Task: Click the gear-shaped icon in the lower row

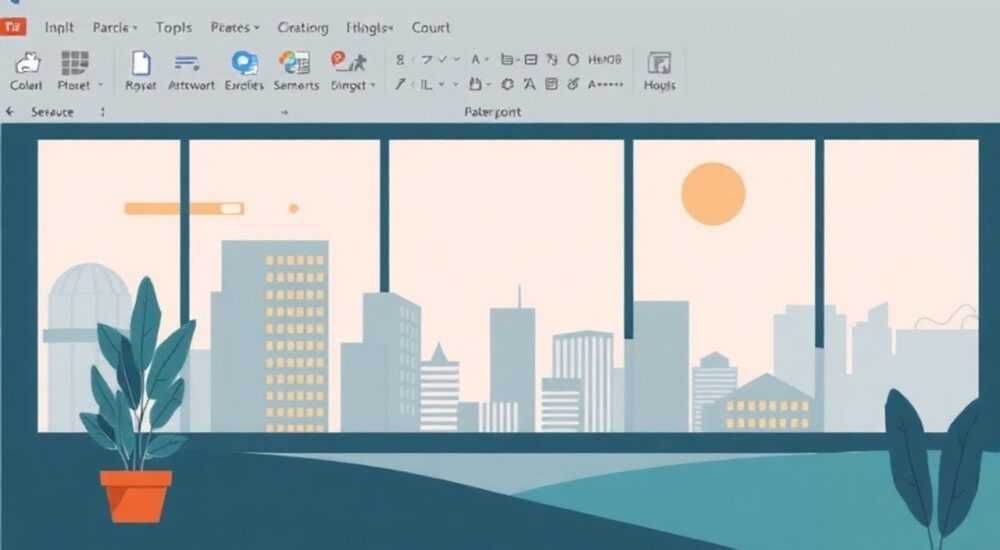Action: coord(508,84)
